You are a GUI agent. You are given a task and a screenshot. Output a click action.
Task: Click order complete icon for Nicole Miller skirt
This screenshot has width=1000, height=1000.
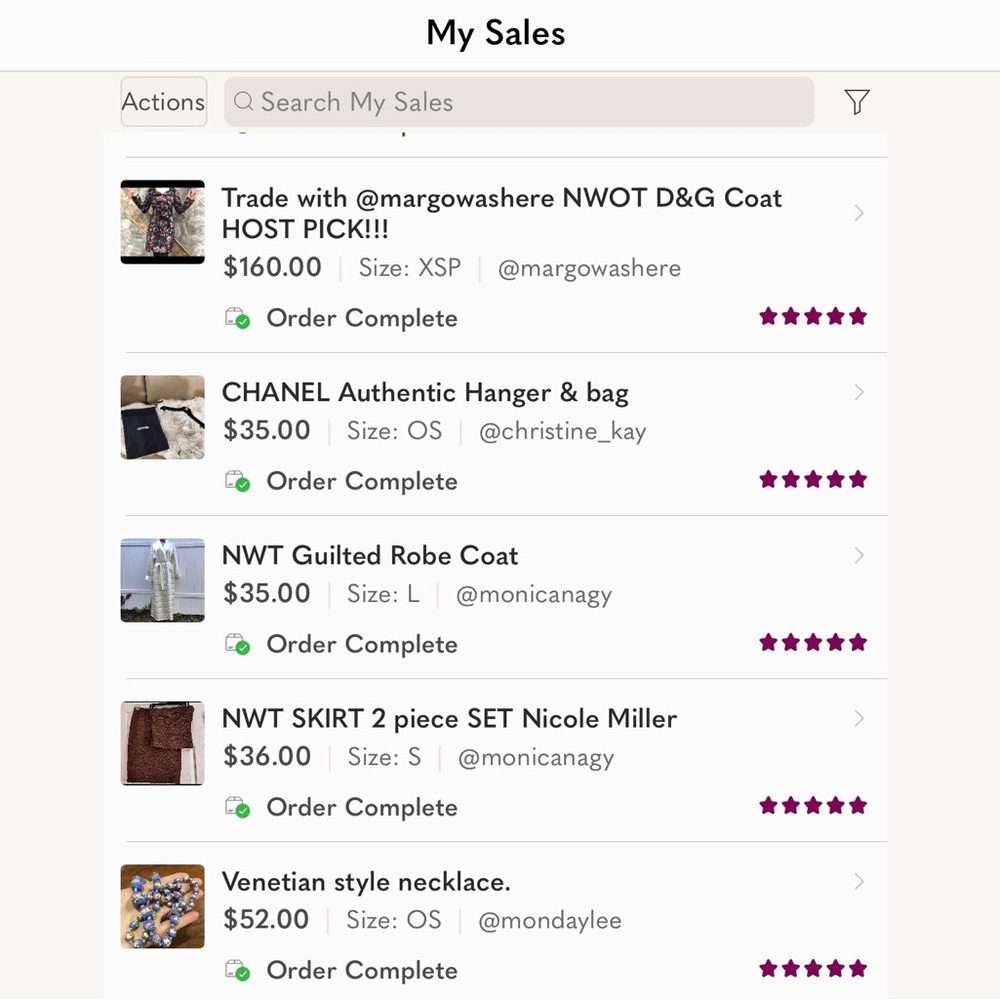coord(237,807)
